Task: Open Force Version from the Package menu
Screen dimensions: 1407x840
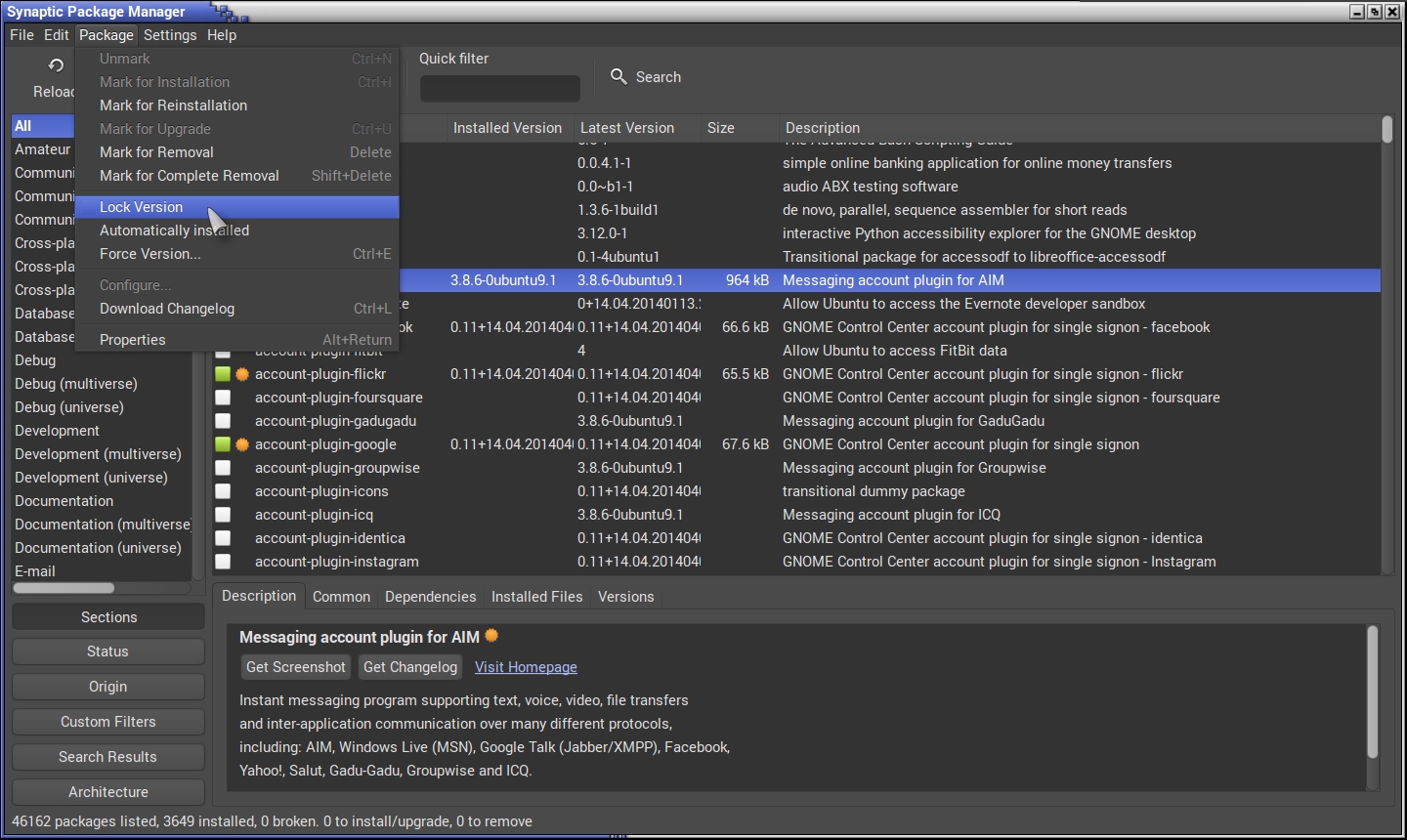Action: click(x=149, y=254)
